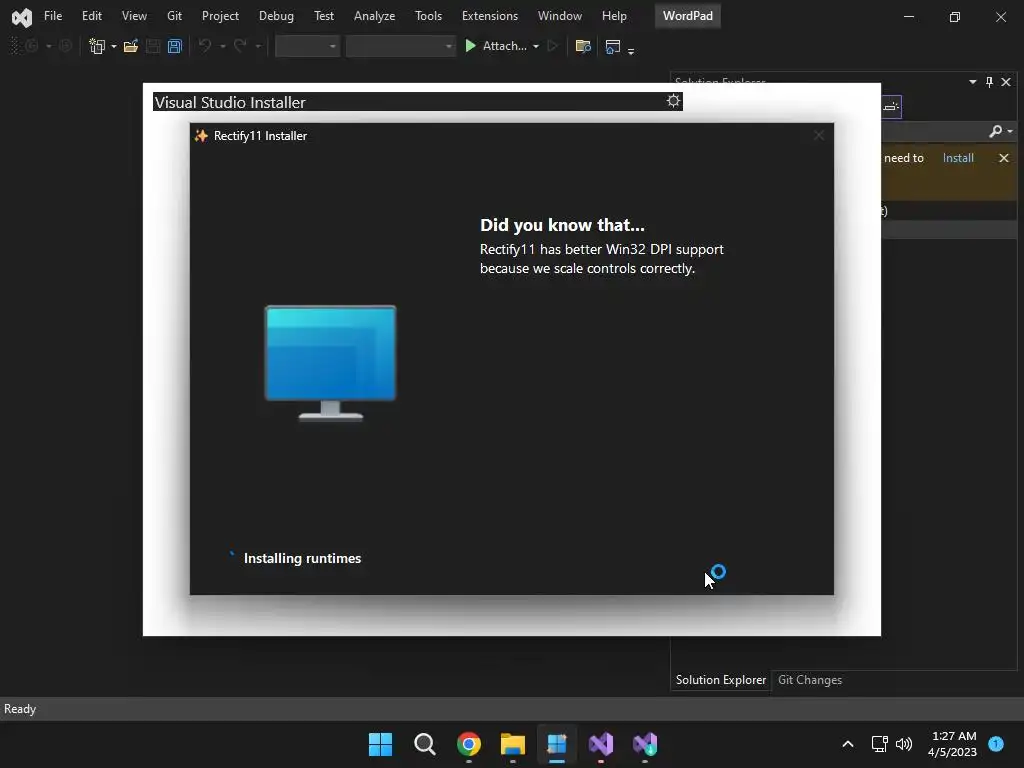This screenshot has height=768, width=1024.
Task: Click the blue monitor image
Action: click(x=330, y=363)
